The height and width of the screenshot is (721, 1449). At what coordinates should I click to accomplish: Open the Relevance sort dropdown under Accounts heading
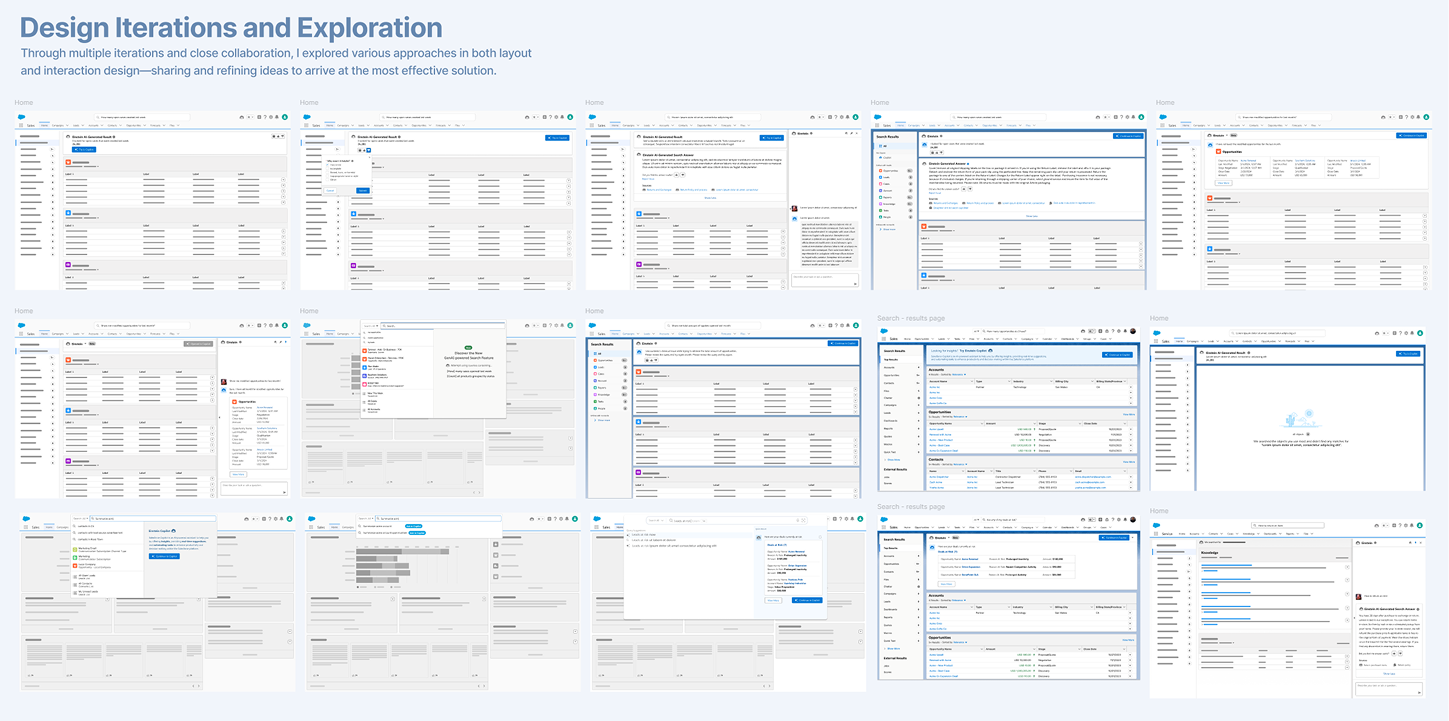[958, 374]
